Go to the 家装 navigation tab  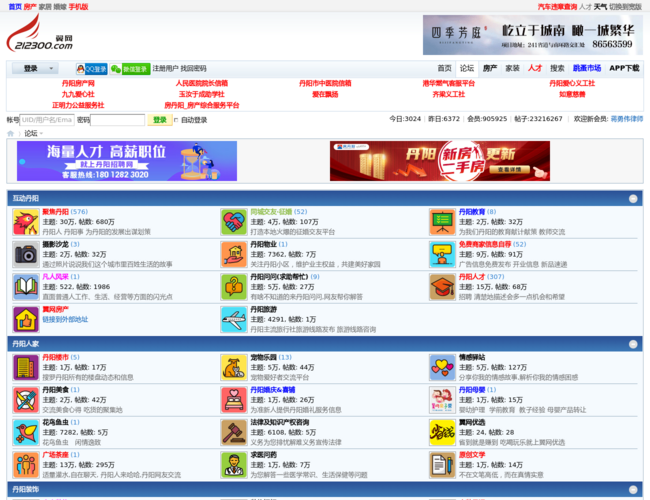[512, 68]
